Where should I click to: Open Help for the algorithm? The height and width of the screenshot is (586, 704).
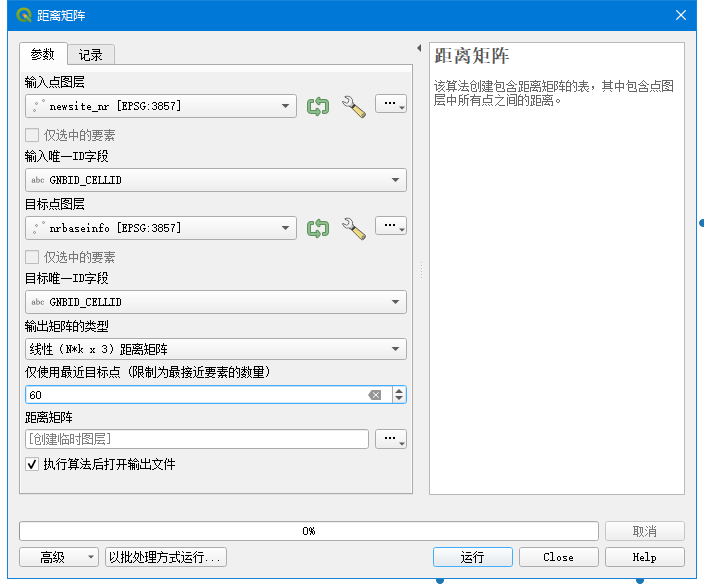(645, 557)
